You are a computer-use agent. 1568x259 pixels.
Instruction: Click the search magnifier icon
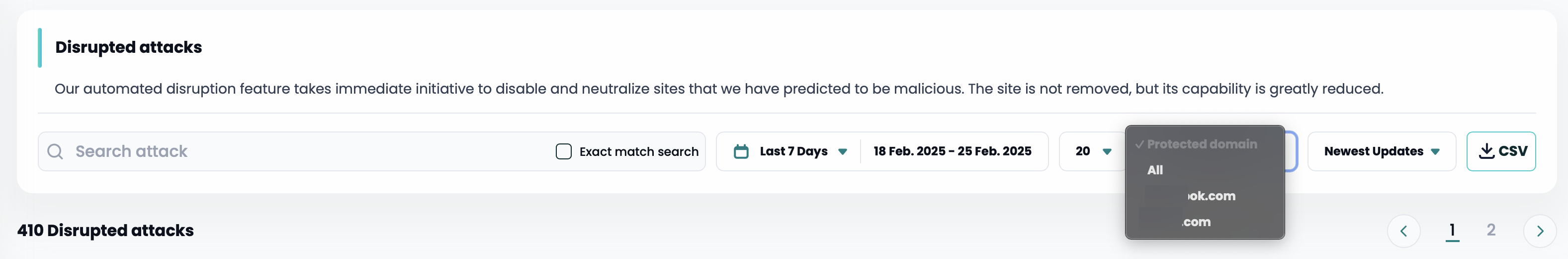[55, 151]
